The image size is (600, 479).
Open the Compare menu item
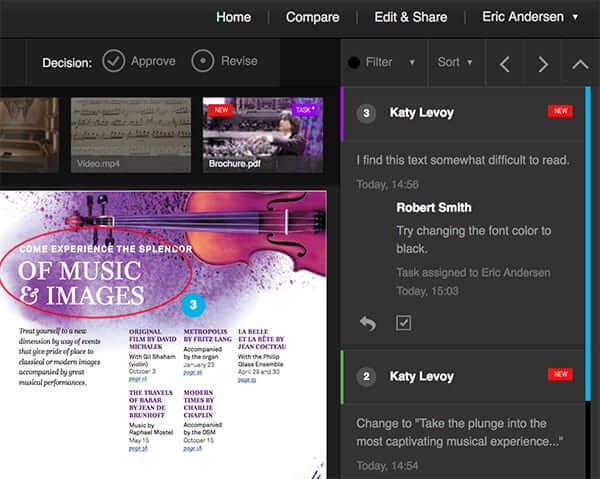pyautogui.click(x=312, y=17)
